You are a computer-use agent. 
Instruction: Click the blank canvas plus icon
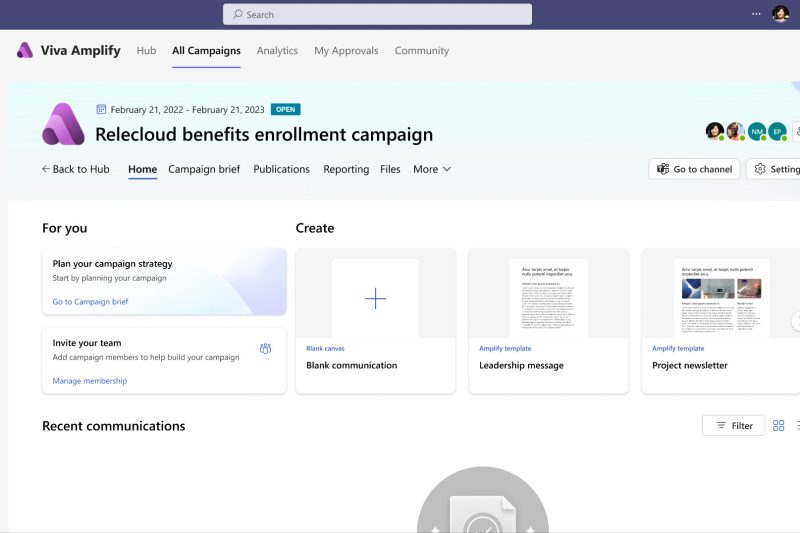pyautogui.click(x=376, y=298)
